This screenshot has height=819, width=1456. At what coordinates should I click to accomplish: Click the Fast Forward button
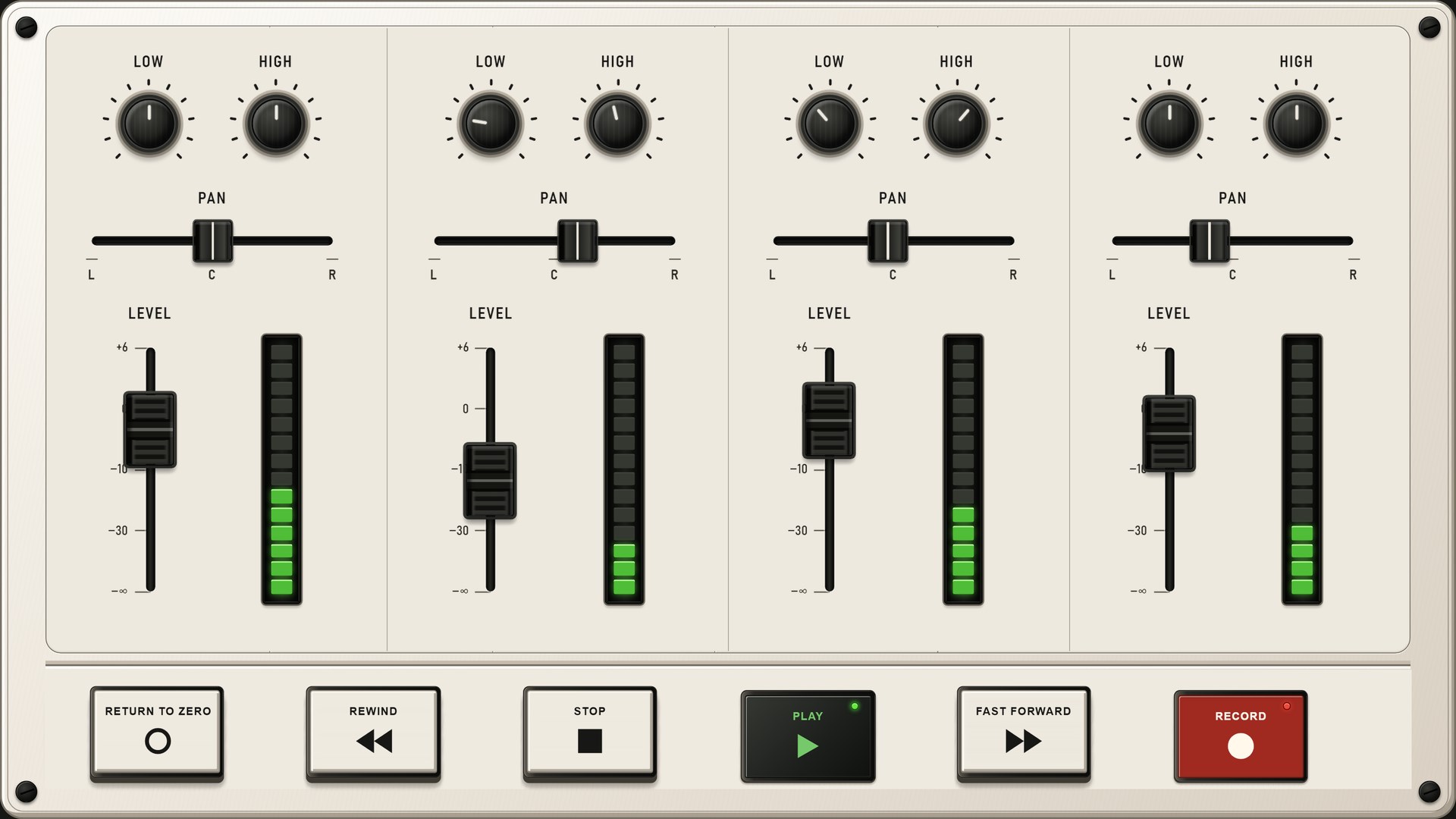coord(1024,733)
